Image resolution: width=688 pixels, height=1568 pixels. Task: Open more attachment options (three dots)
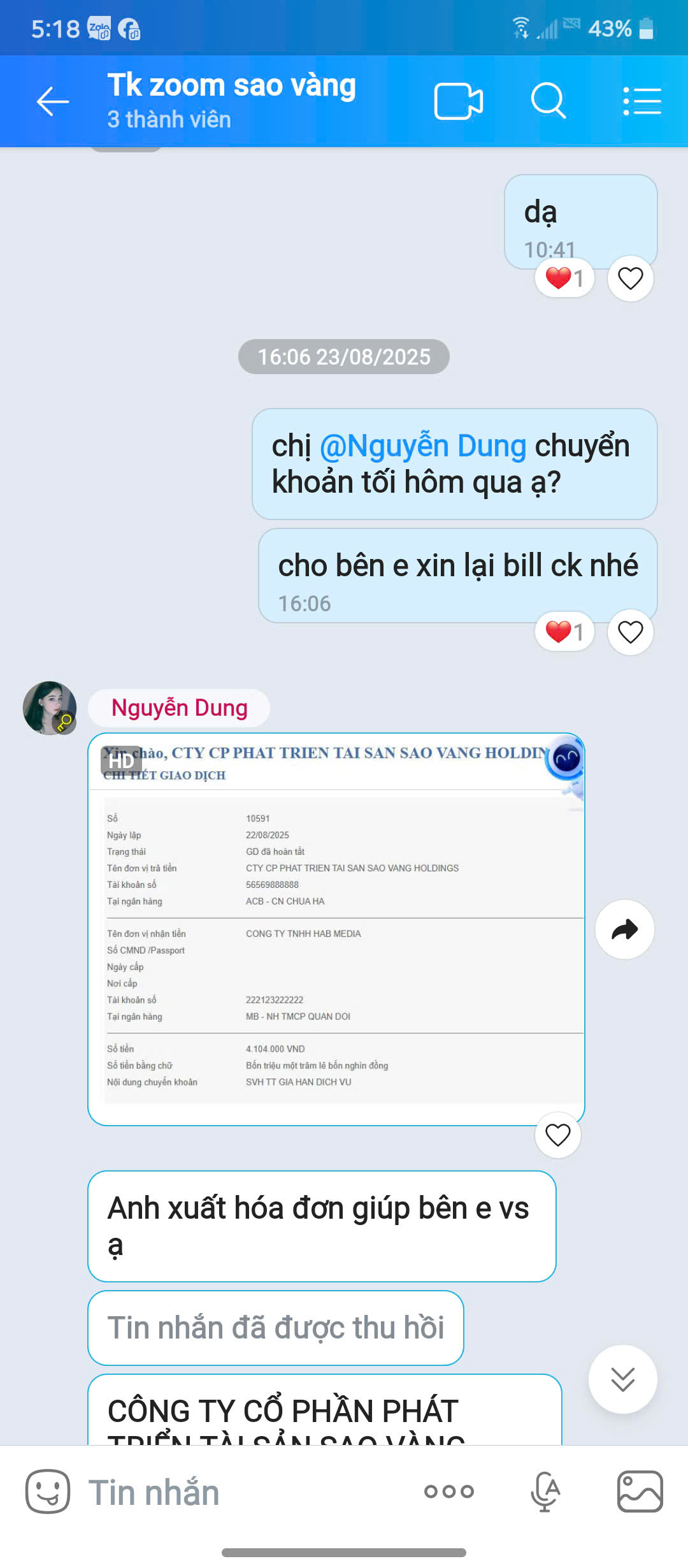(x=449, y=1492)
